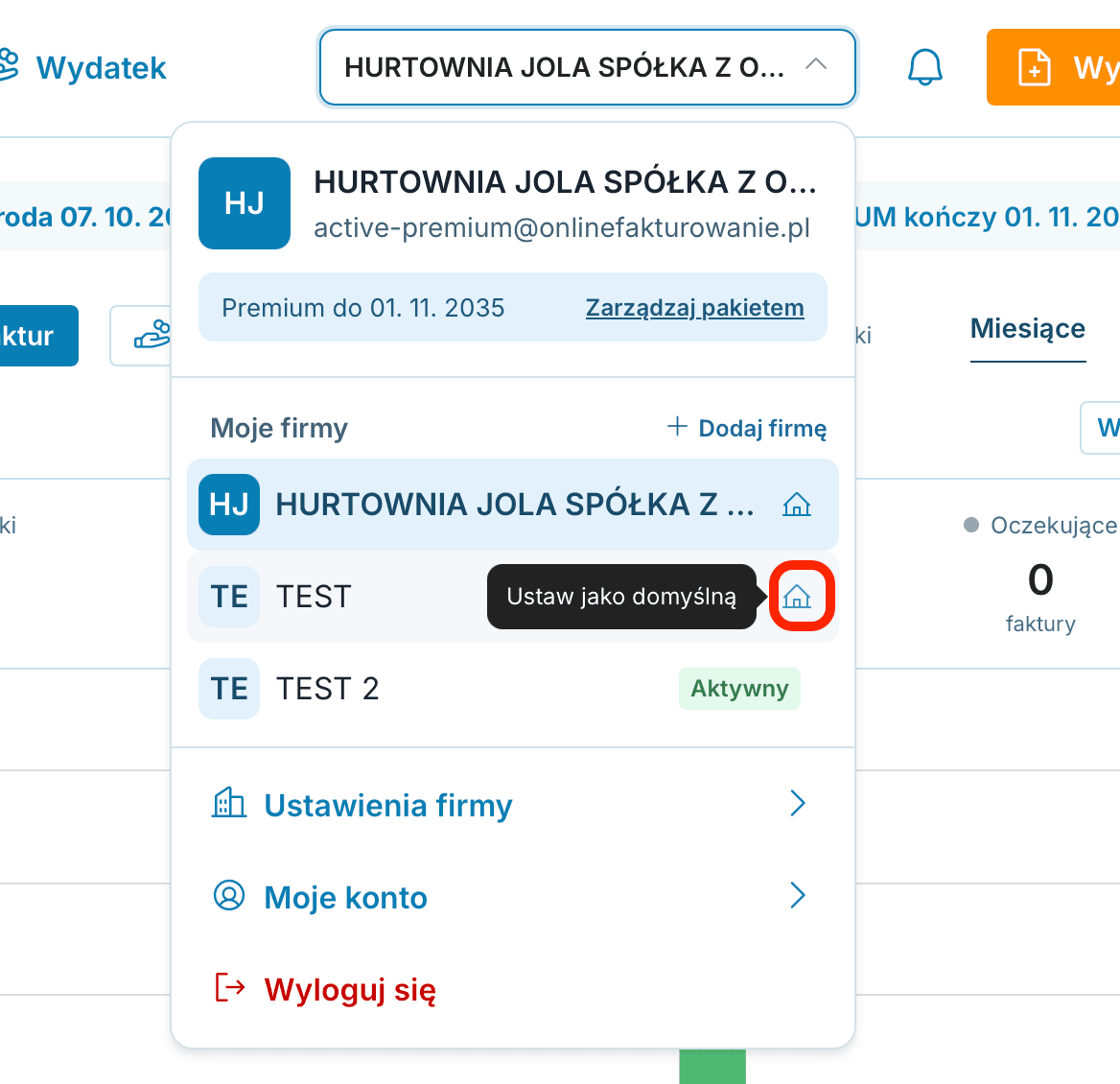Click the Oczekujące faktury count
The height and width of the screenshot is (1084, 1120).
tap(1040, 579)
